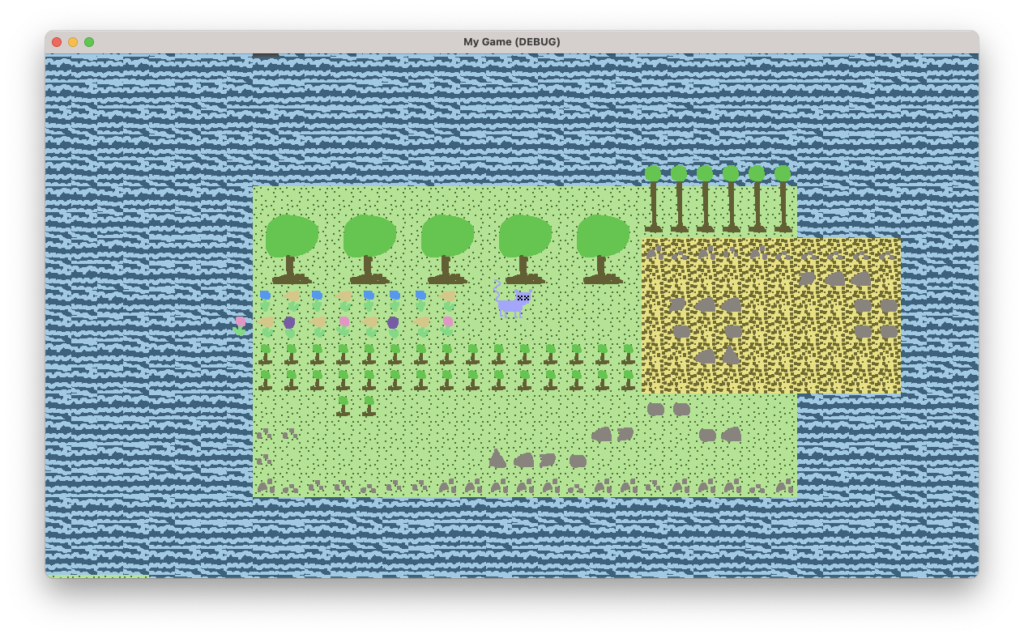1024x638 pixels.
Task: Pick the right purple flower
Action: [x=393, y=327]
